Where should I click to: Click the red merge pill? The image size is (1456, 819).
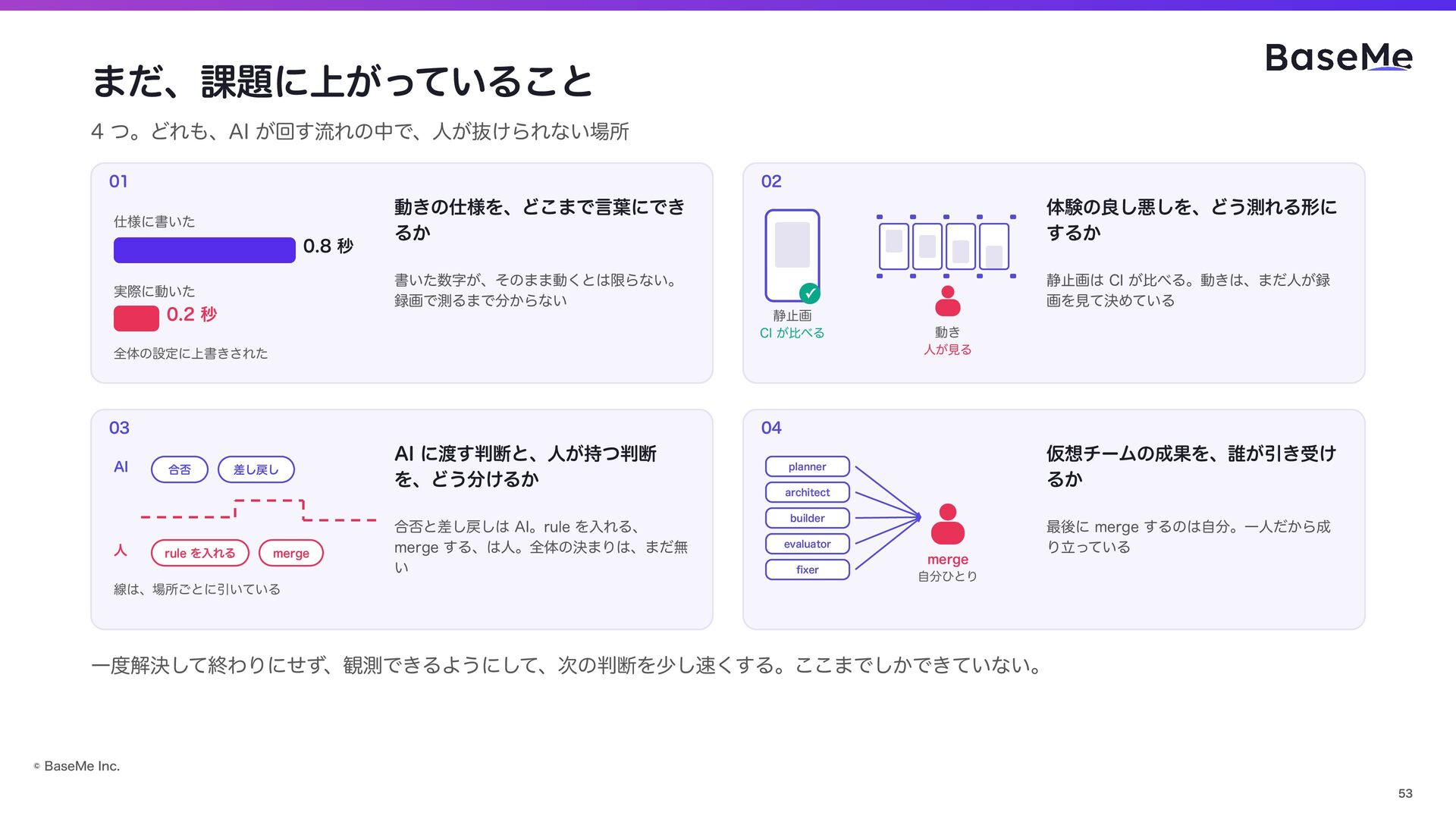291,553
